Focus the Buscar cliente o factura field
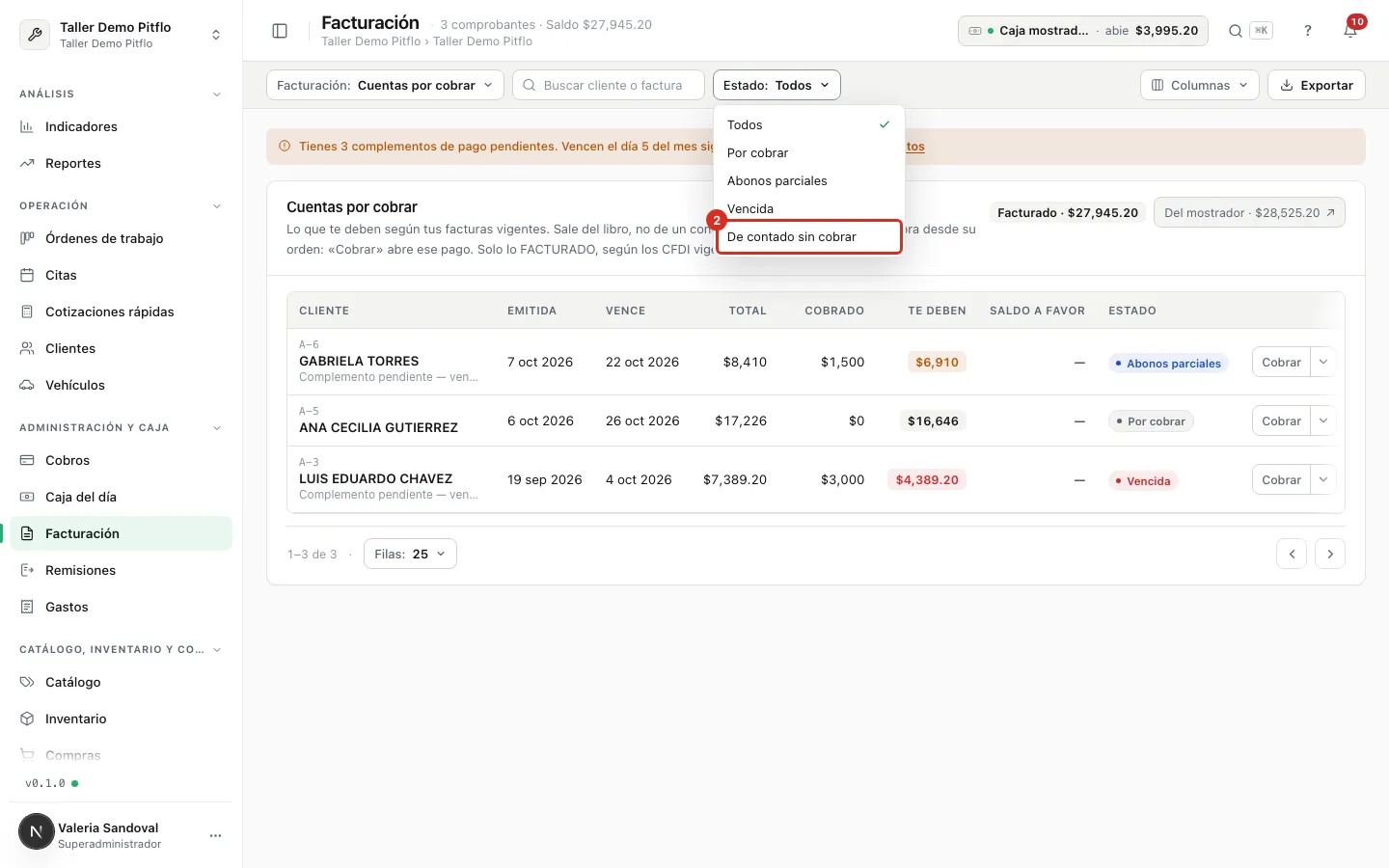 pos(609,85)
